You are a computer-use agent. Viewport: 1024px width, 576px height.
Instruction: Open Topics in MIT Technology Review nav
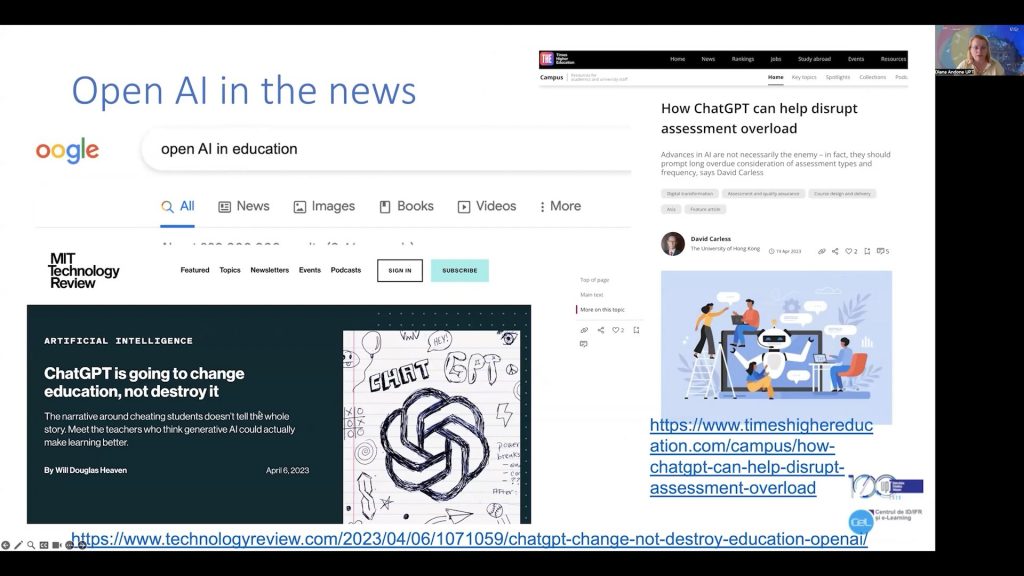(x=230, y=270)
